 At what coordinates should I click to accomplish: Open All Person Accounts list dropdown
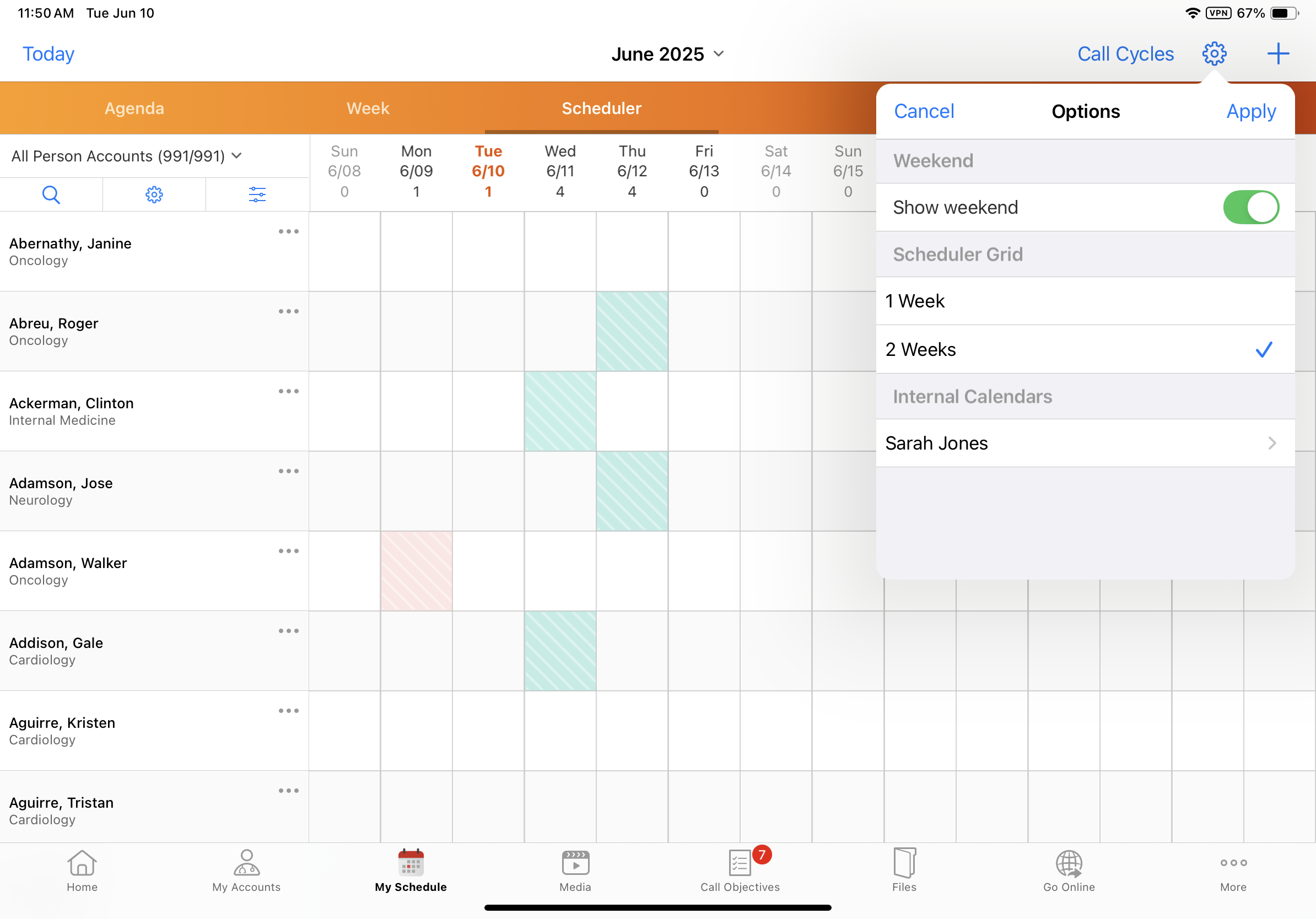[127, 156]
